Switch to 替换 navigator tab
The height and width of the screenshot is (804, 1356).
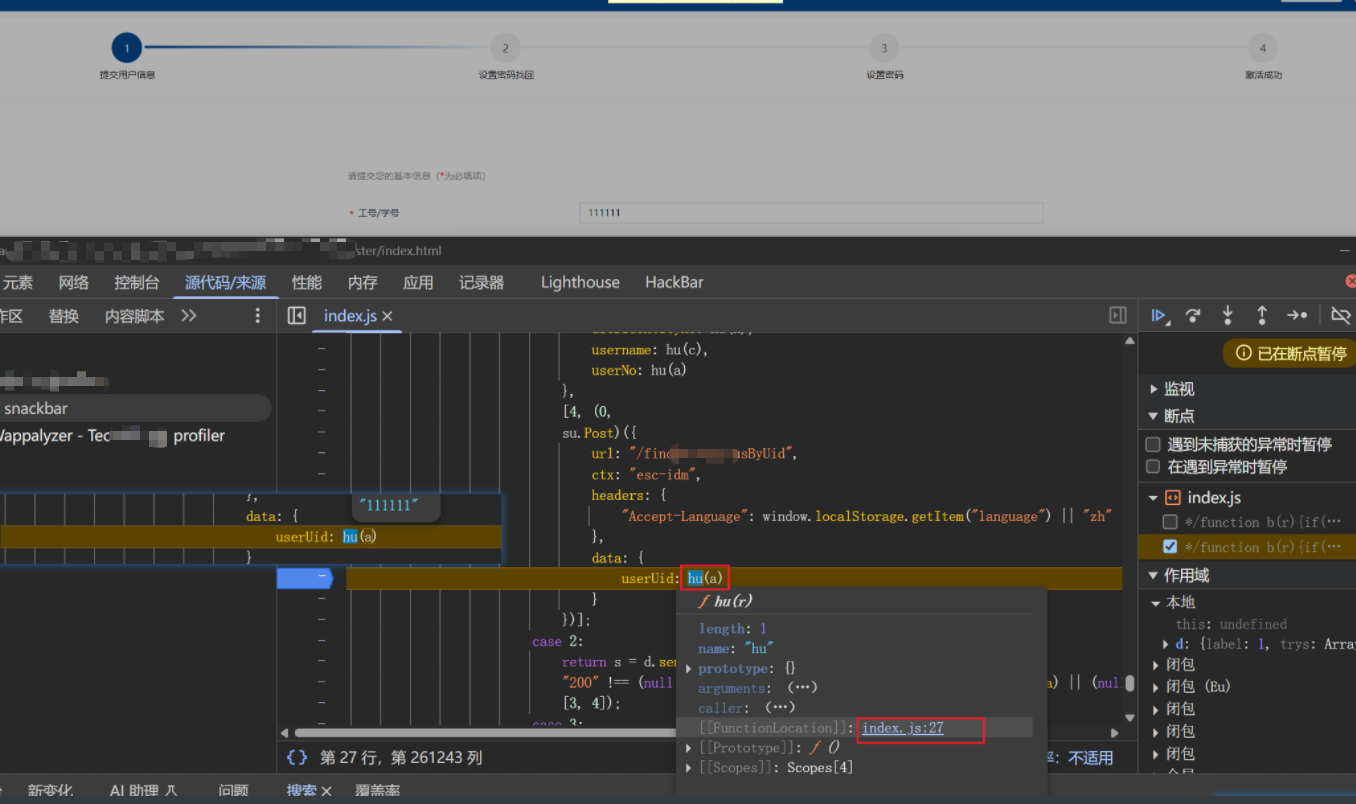pyautogui.click(x=64, y=316)
